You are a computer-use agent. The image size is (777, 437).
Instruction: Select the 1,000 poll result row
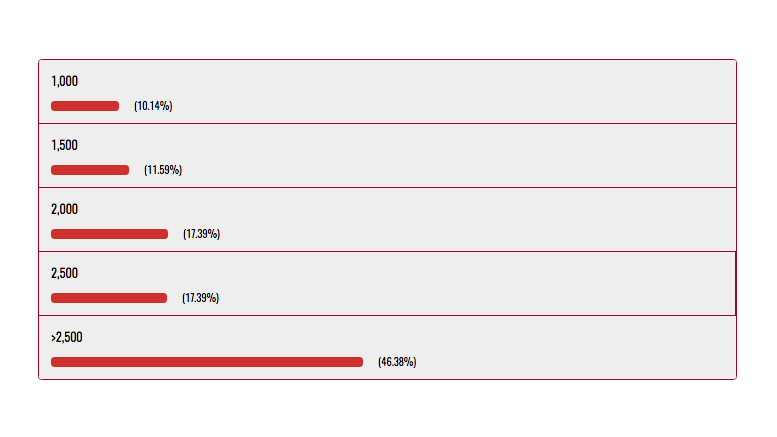[x=388, y=92]
